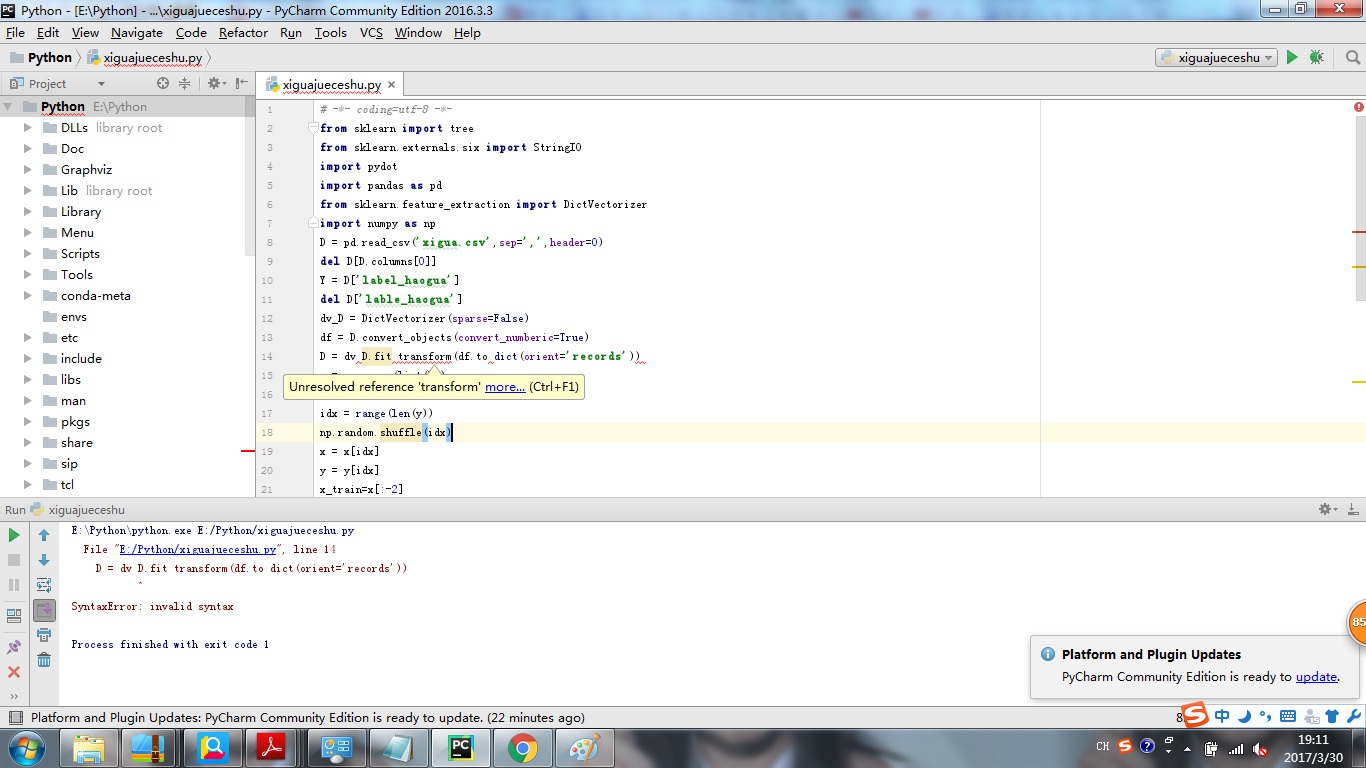
Task: Collapse the Python root project node
Action: pyautogui.click(x=8, y=107)
